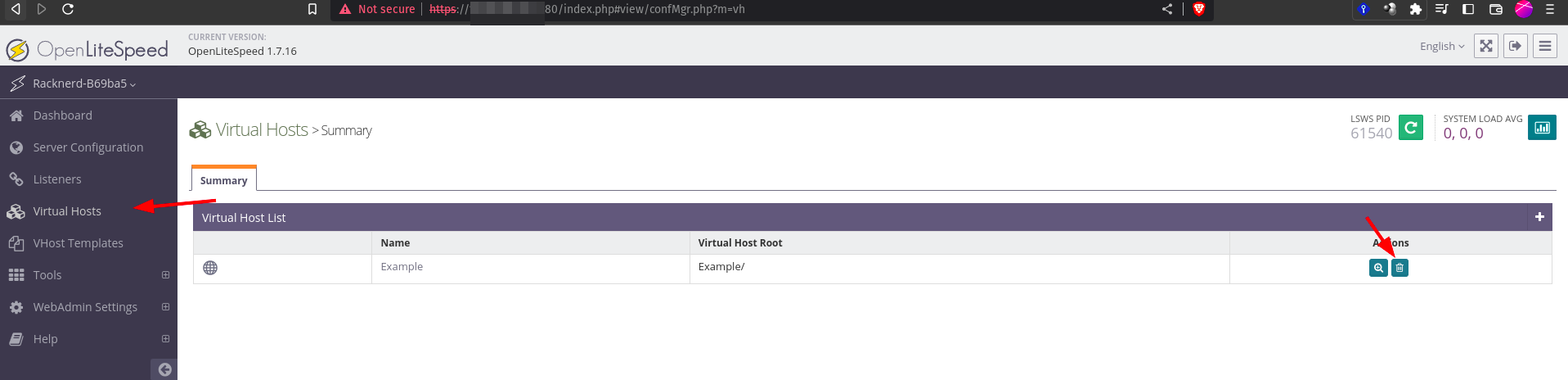This screenshot has height=380, width=1568.
Task: Click the Example virtual host name link
Action: coord(402,267)
